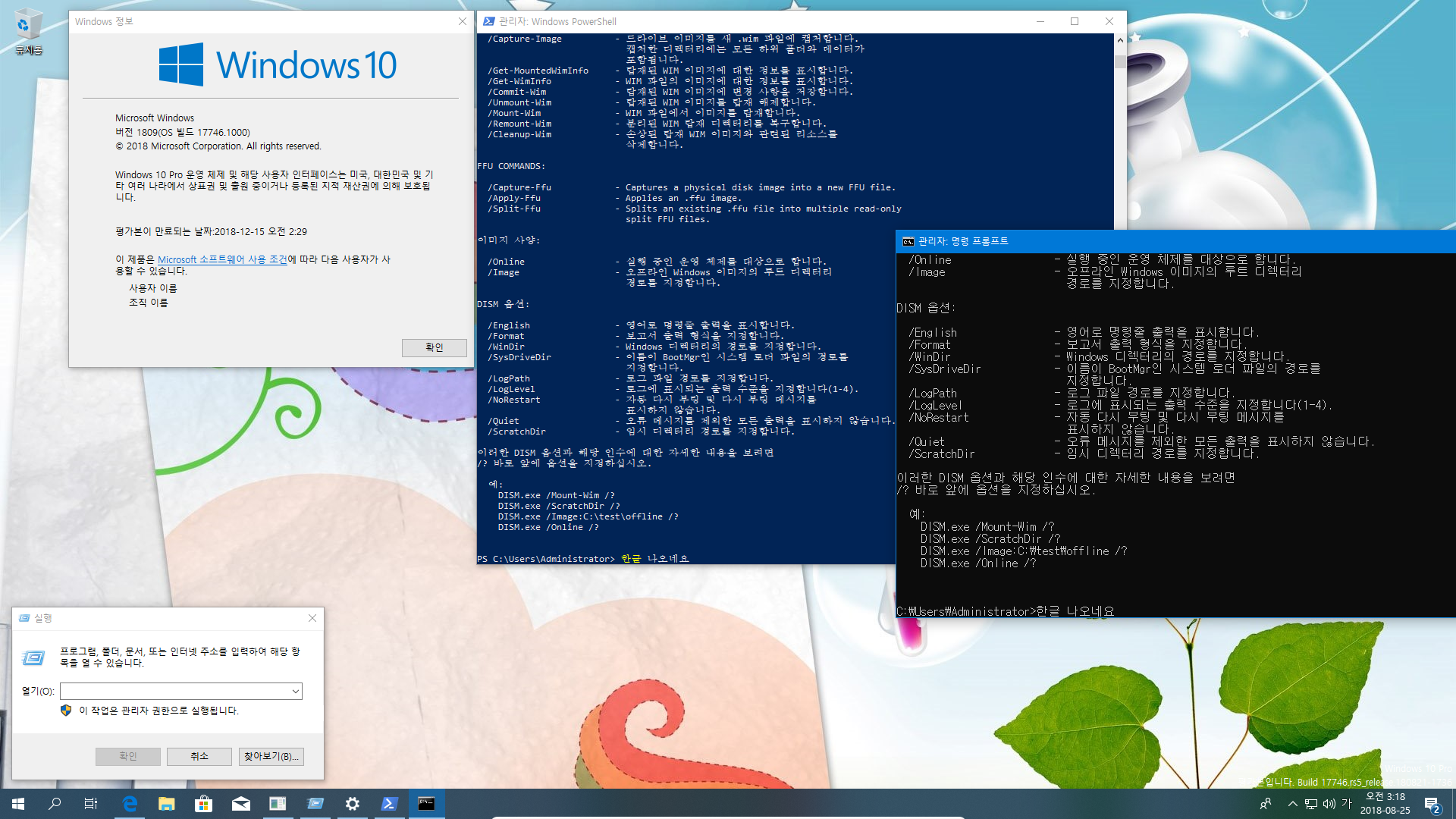The image size is (1456, 819).
Task: Open Microsoft 소프트웨어 사용 조건 link
Action: (x=222, y=259)
